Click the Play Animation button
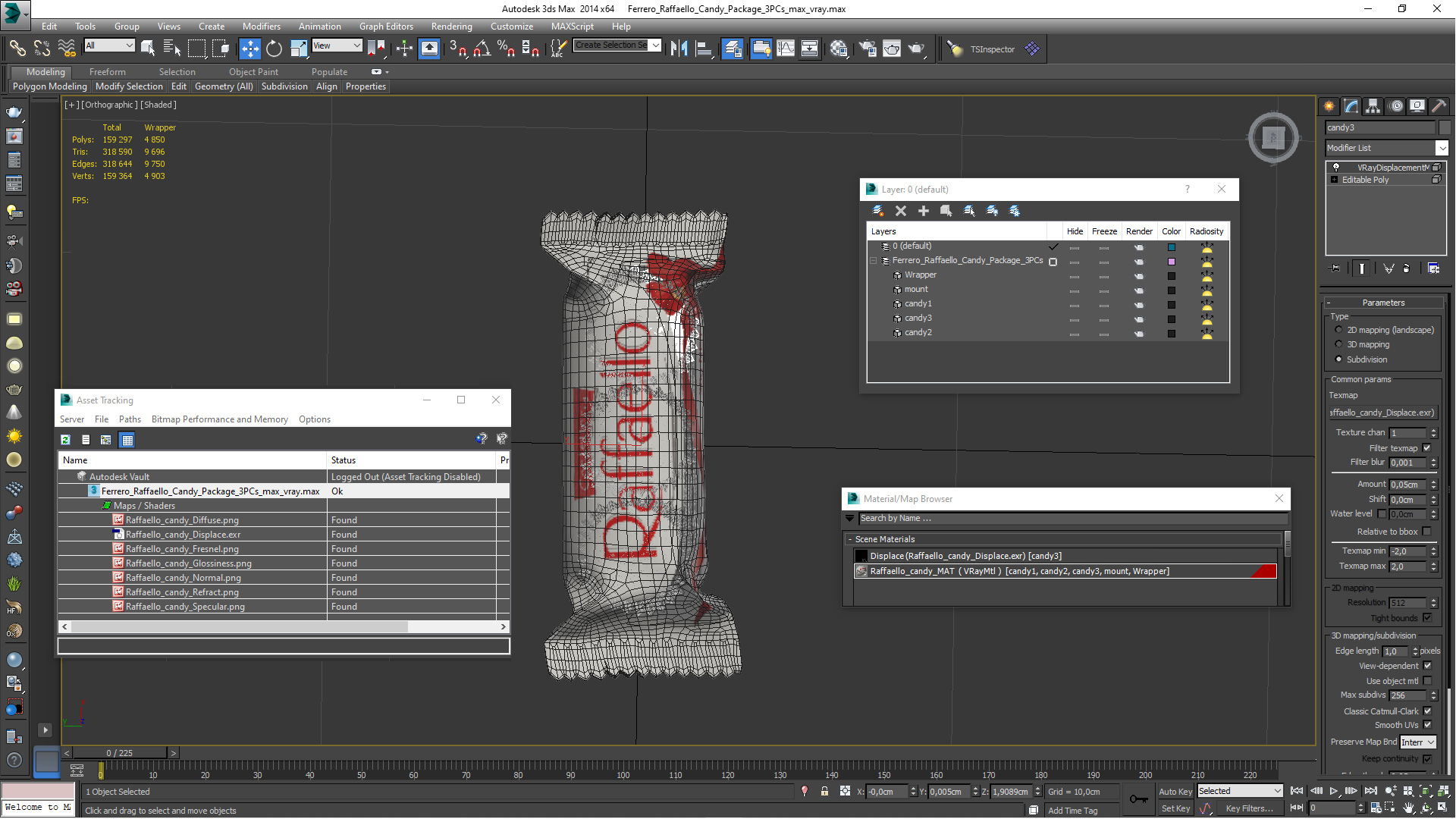 1333,791
